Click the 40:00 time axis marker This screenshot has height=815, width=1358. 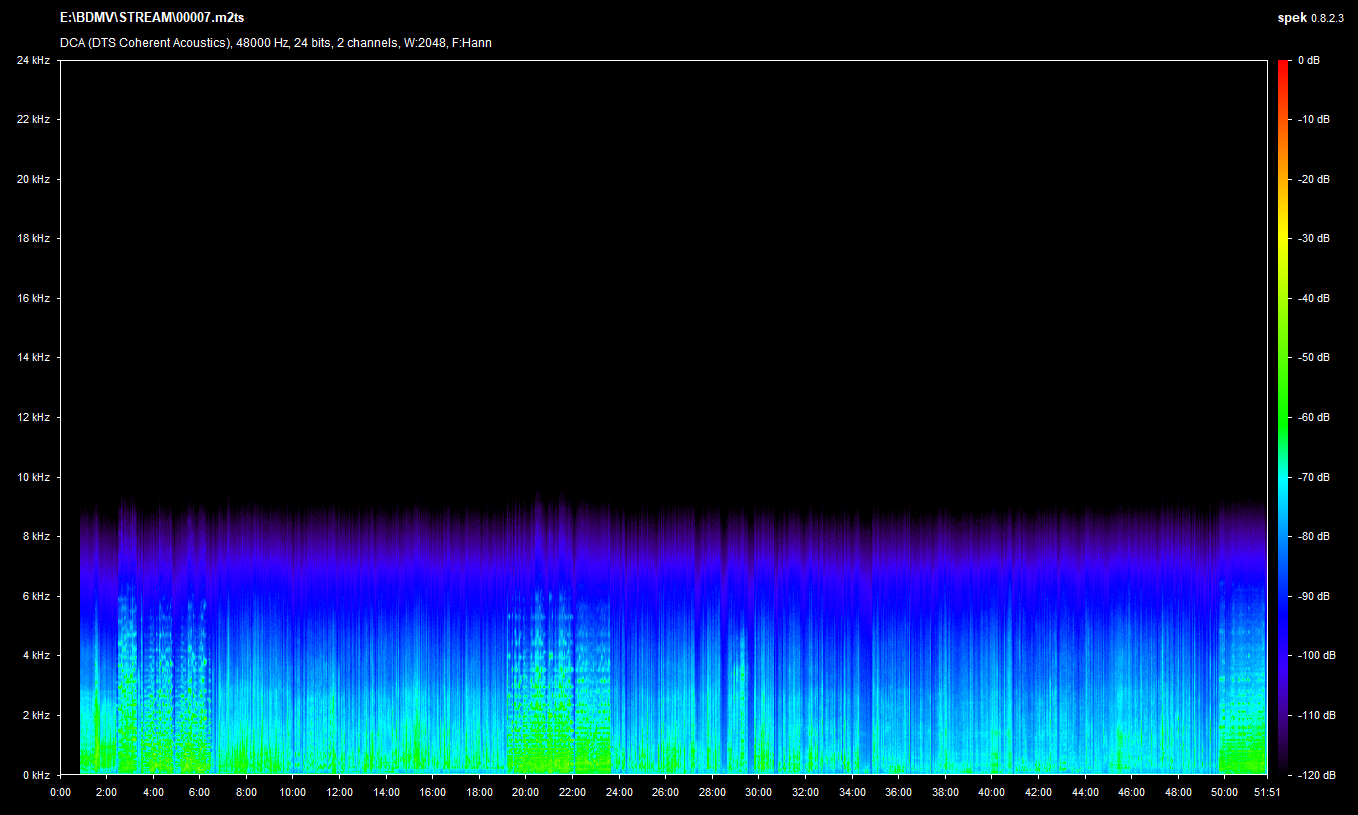[x=992, y=792]
